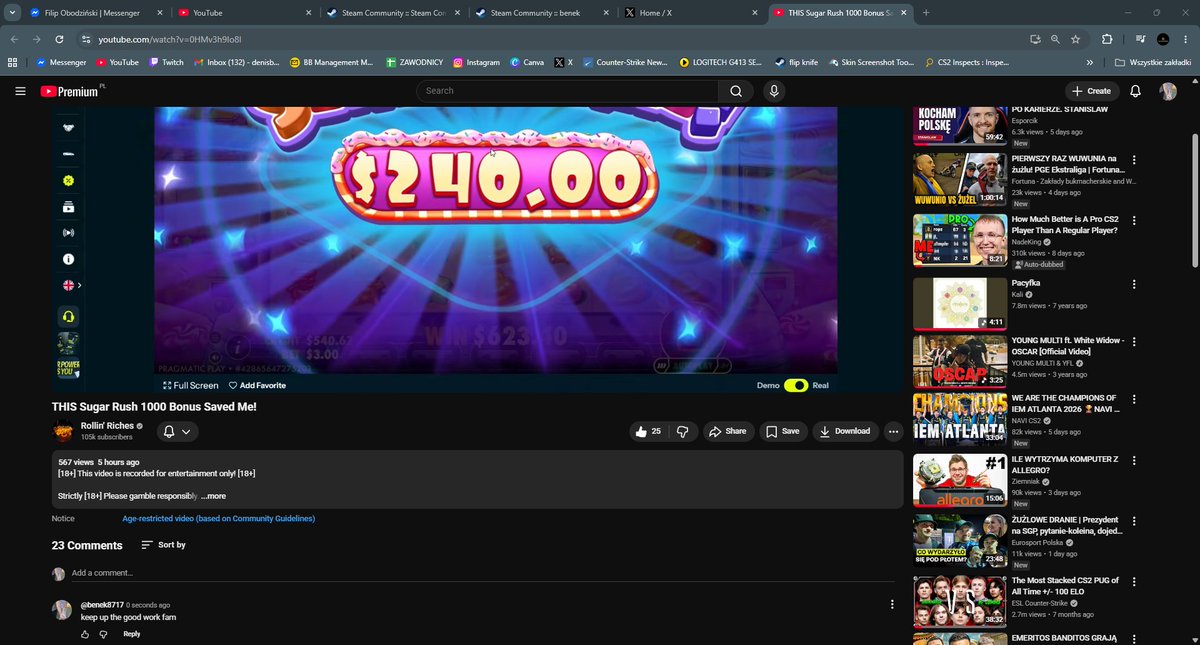Open the Chrome three-dot menu

pyautogui.click(x=1187, y=39)
